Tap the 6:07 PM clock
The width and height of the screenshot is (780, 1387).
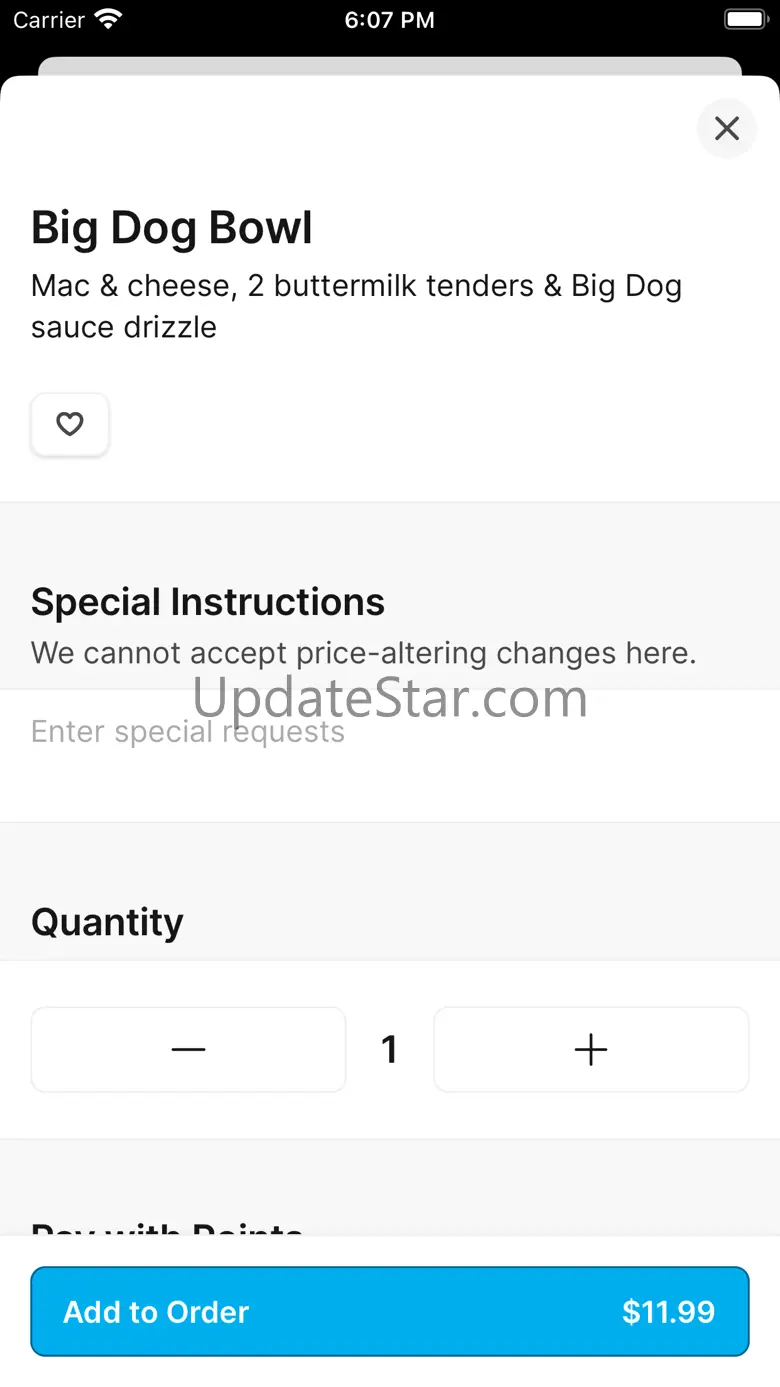[x=389, y=20]
